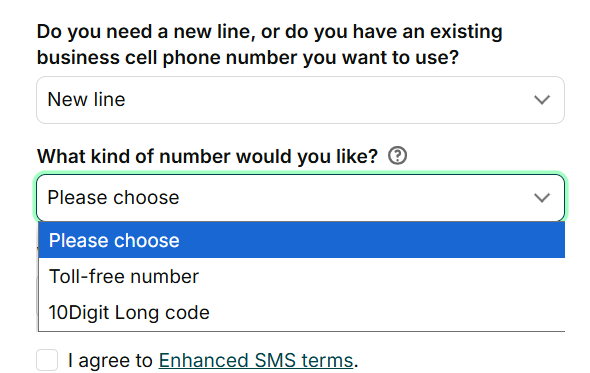Image resolution: width=590 pixels, height=373 pixels.
Task: Click the 'What kind of number would you like?' label
Action: (207, 156)
